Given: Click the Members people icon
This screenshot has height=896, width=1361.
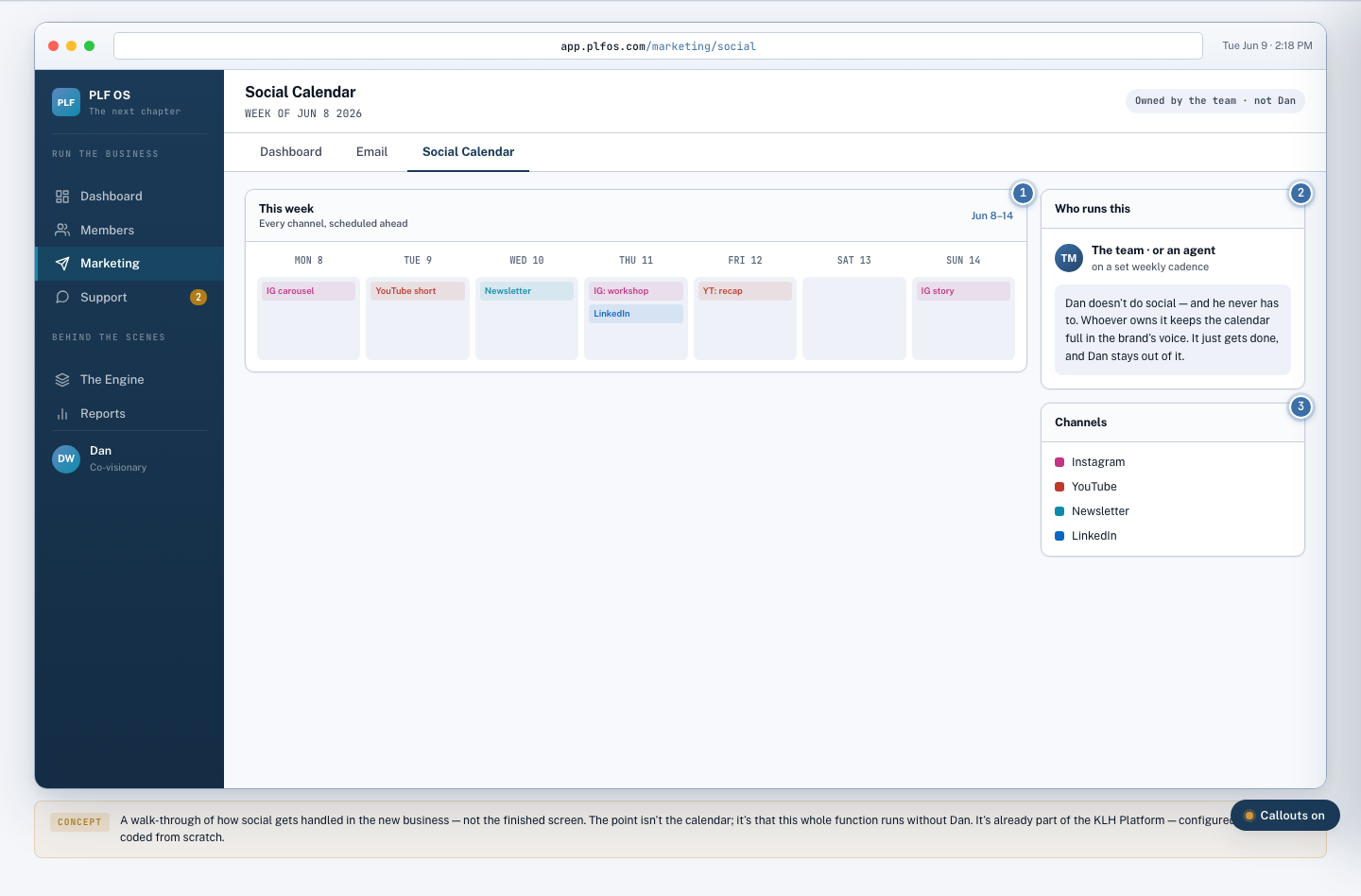Looking at the screenshot, I should tap(62, 230).
